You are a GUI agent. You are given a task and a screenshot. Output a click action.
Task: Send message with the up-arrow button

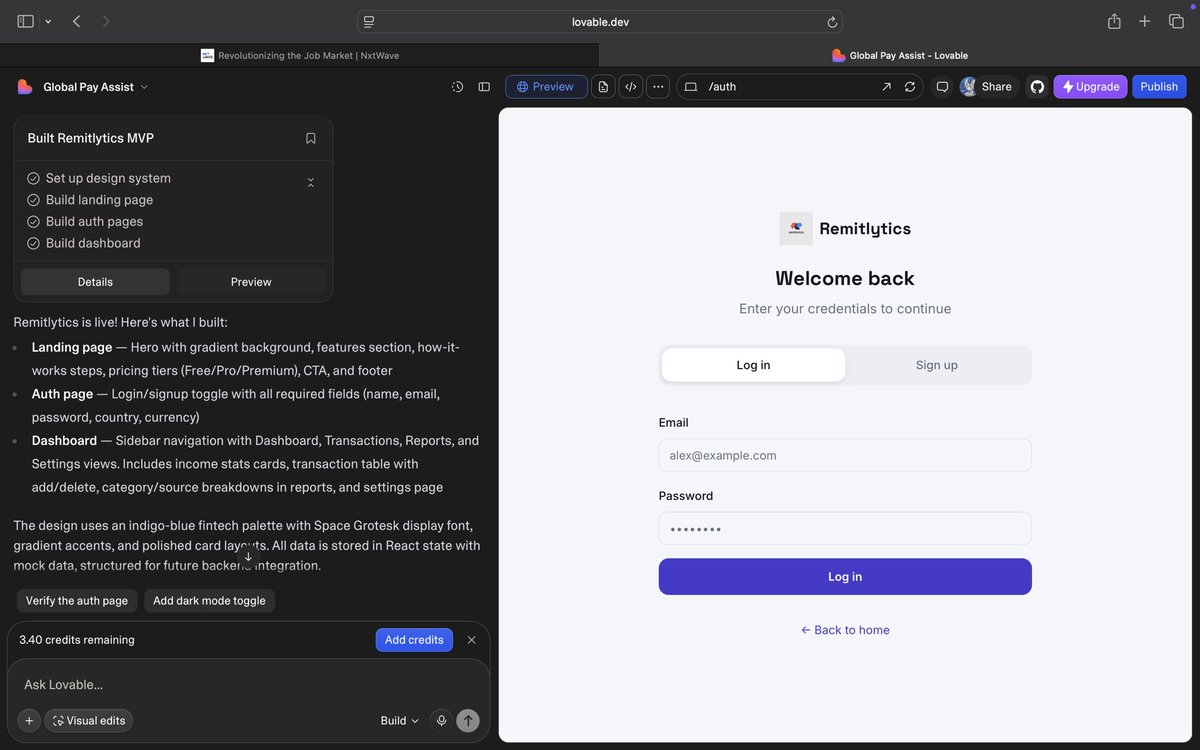coord(468,720)
